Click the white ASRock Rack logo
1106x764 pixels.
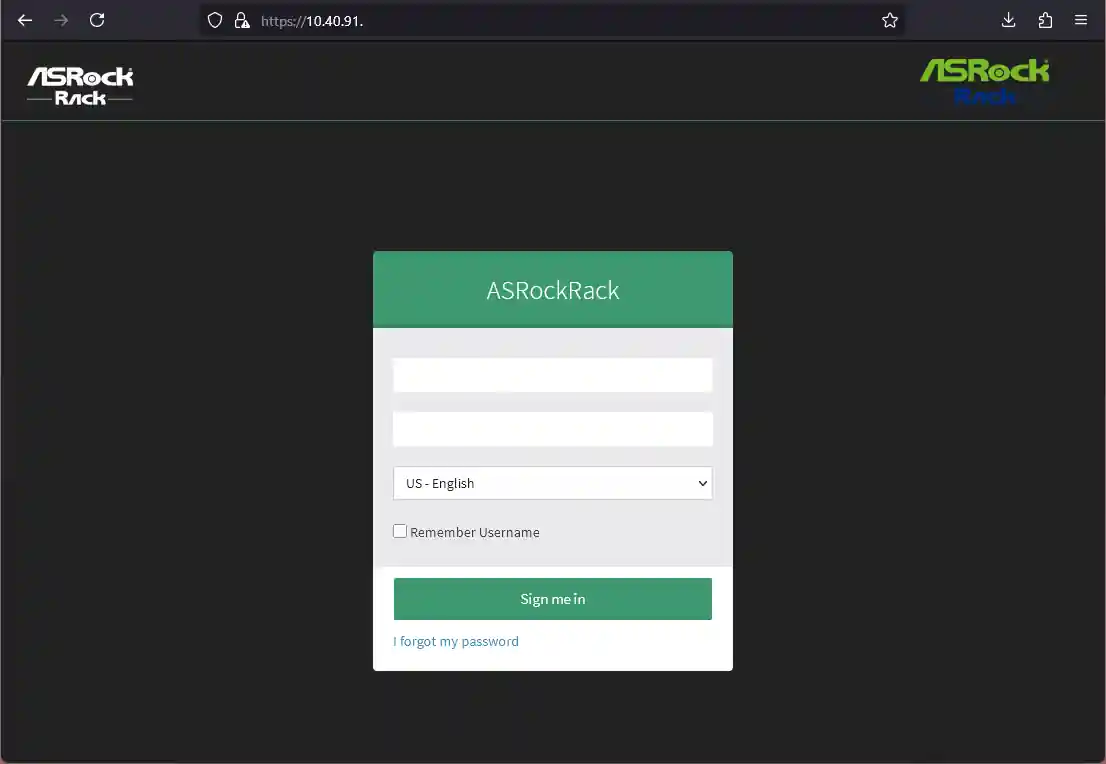point(80,86)
